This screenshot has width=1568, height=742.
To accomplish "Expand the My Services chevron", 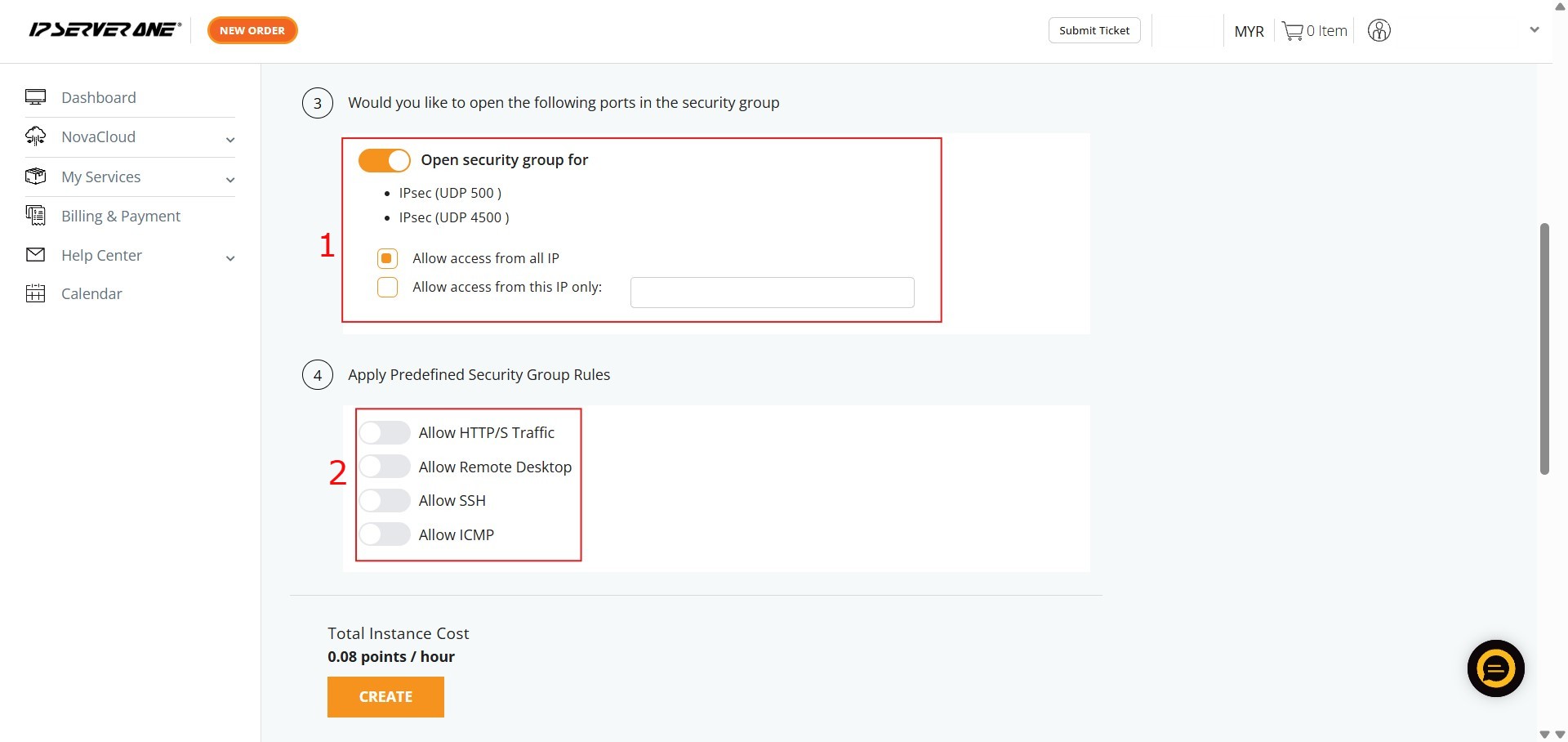I will (x=230, y=180).
